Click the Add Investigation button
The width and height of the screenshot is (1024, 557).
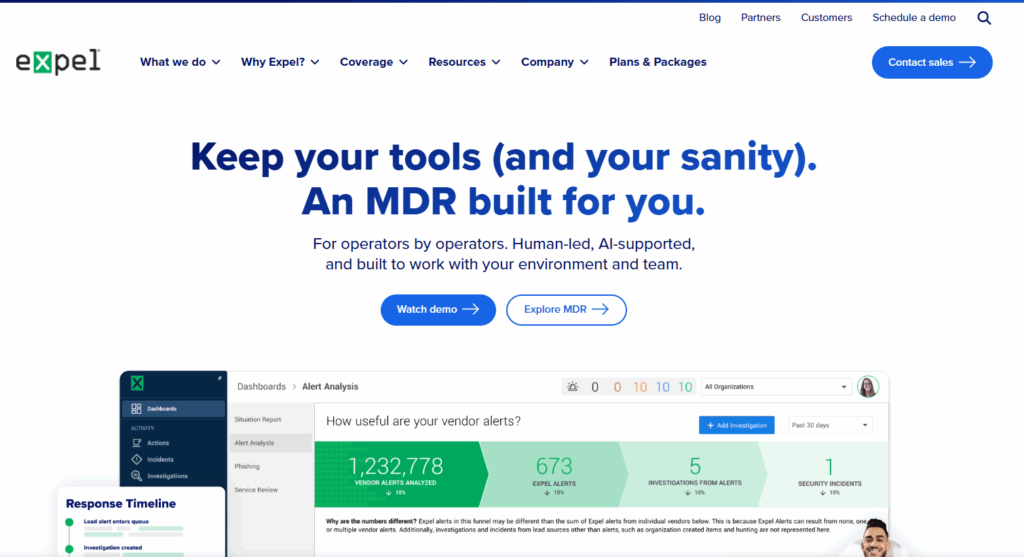(x=737, y=425)
